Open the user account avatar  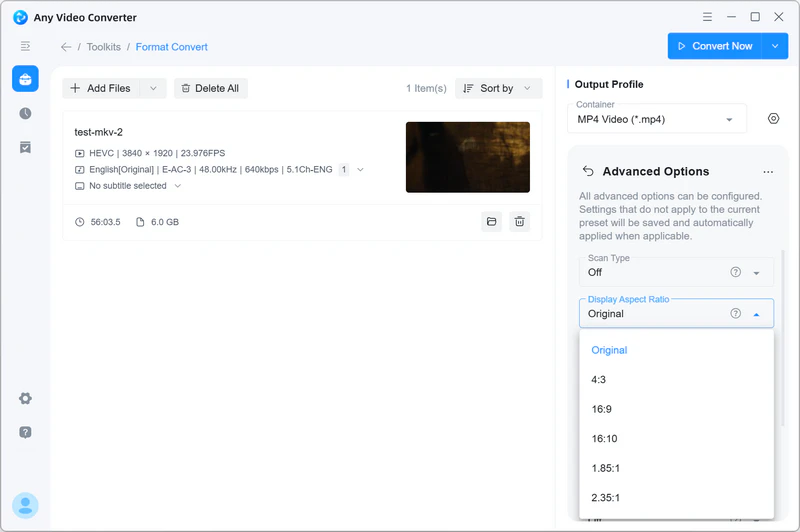click(26, 505)
